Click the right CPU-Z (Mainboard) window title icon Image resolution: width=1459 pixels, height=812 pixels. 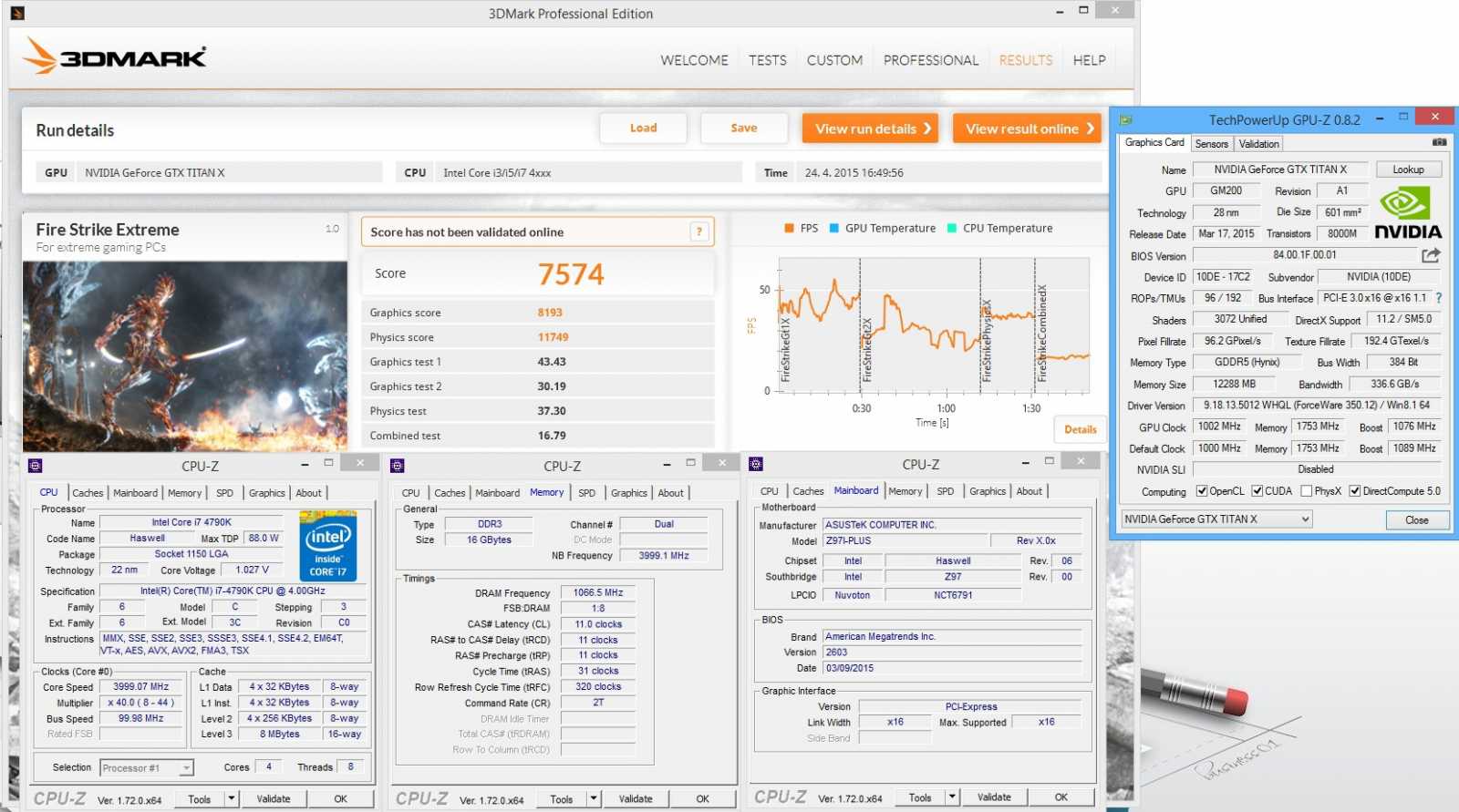coord(756,464)
